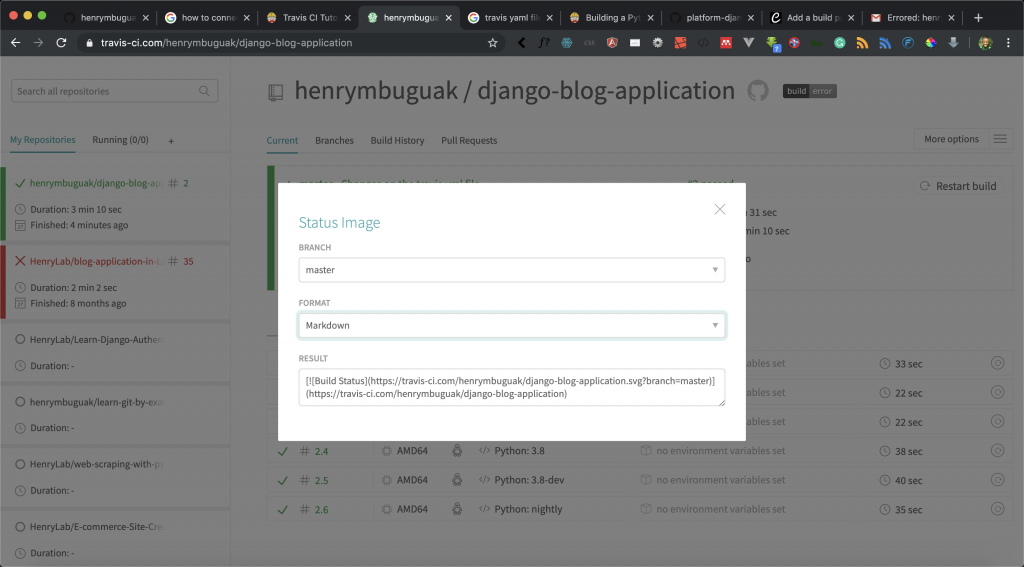1024x567 pixels.
Task: Click the hamburger icon beside More options
Action: click(x=1000, y=139)
